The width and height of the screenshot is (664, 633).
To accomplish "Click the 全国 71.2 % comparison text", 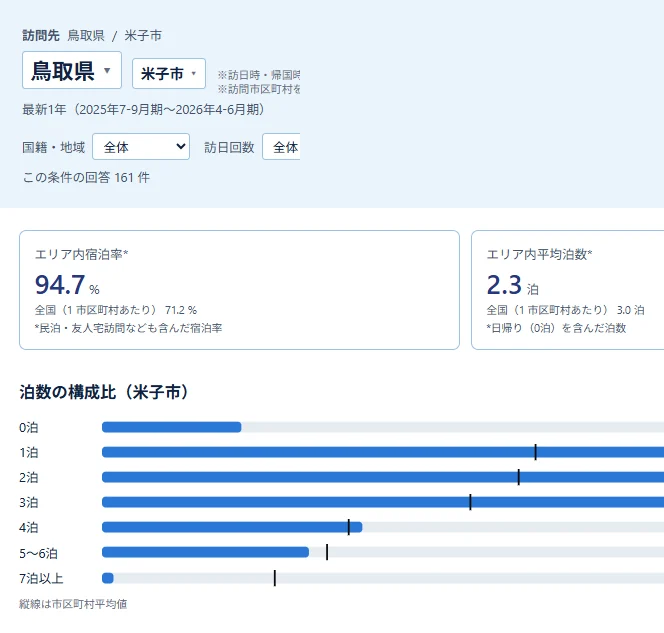I will point(116,310).
